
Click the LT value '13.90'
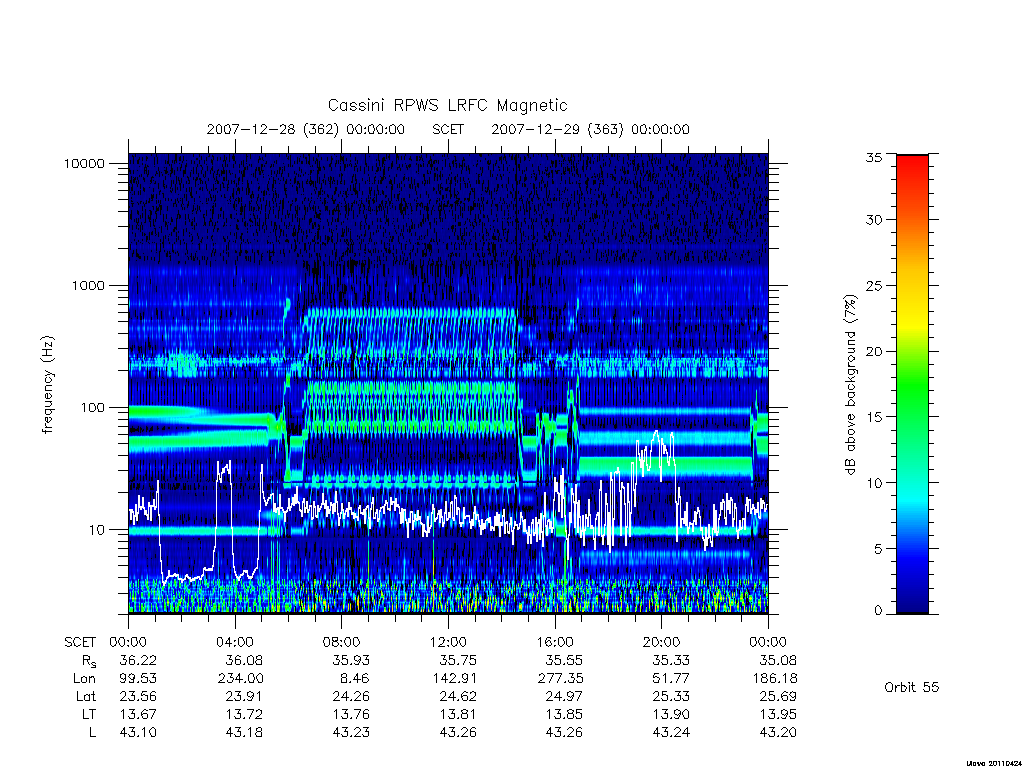pyautogui.click(x=671, y=714)
